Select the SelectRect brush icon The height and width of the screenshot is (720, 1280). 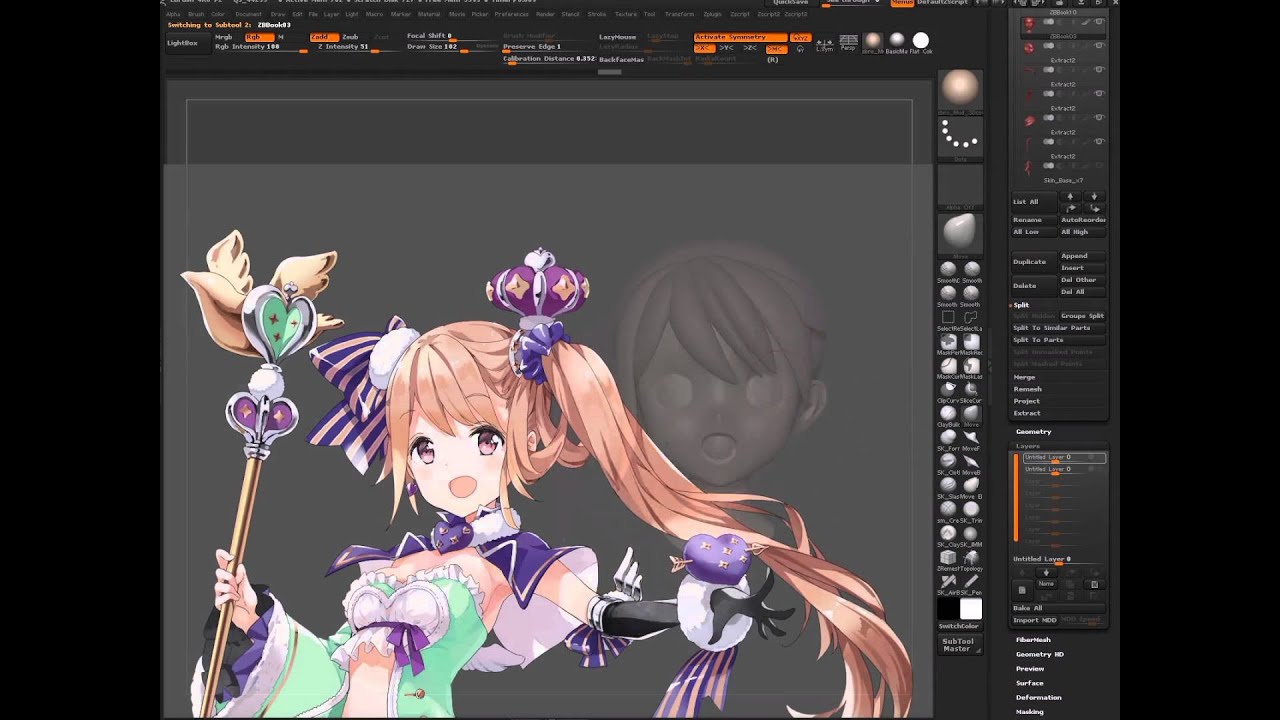(948, 317)
